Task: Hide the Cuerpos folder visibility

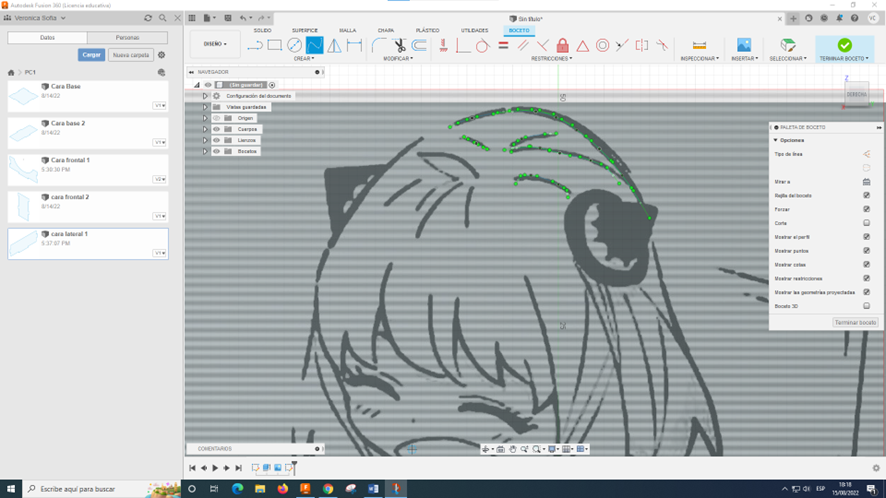Action: [216, 129]
